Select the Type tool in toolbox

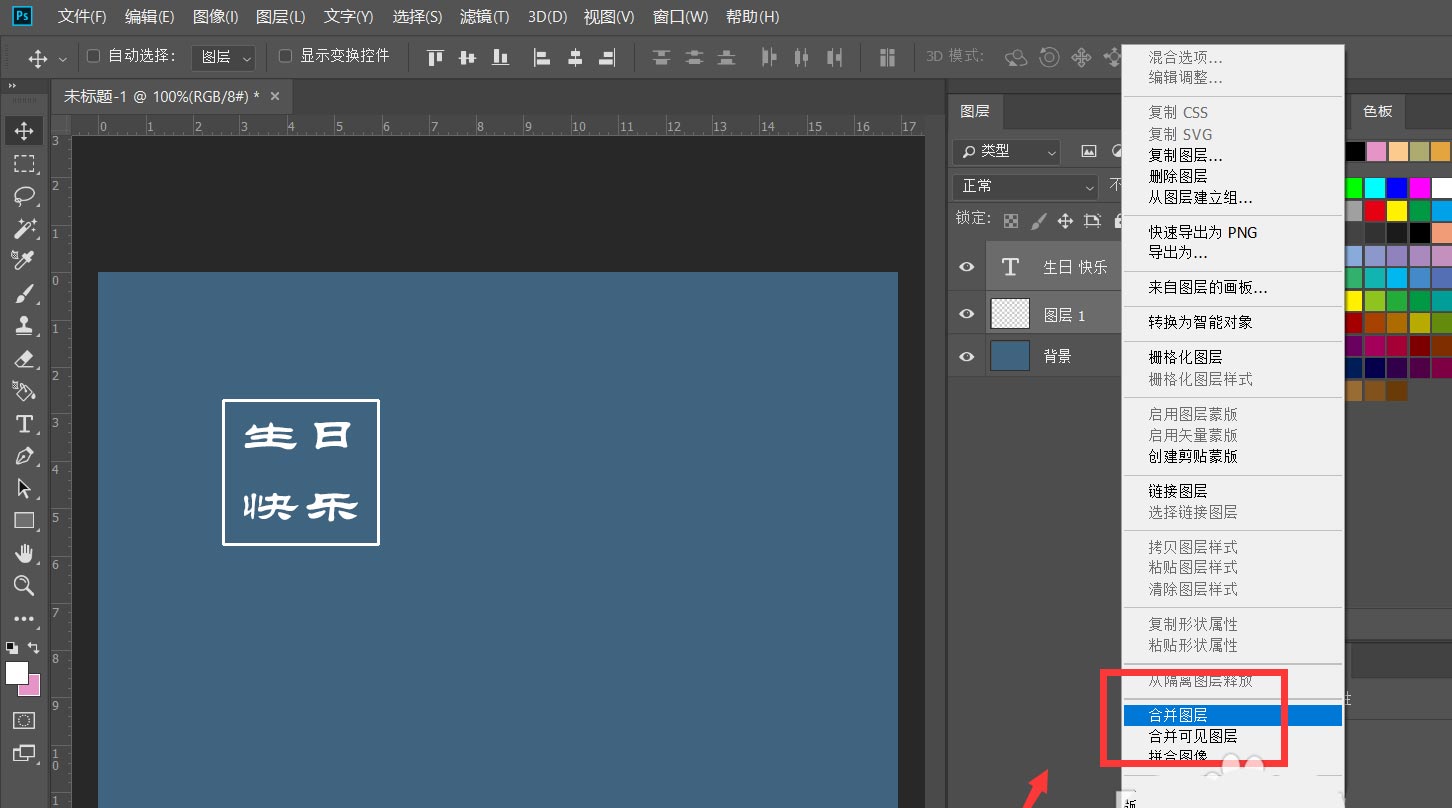click(x=24, y=424)
